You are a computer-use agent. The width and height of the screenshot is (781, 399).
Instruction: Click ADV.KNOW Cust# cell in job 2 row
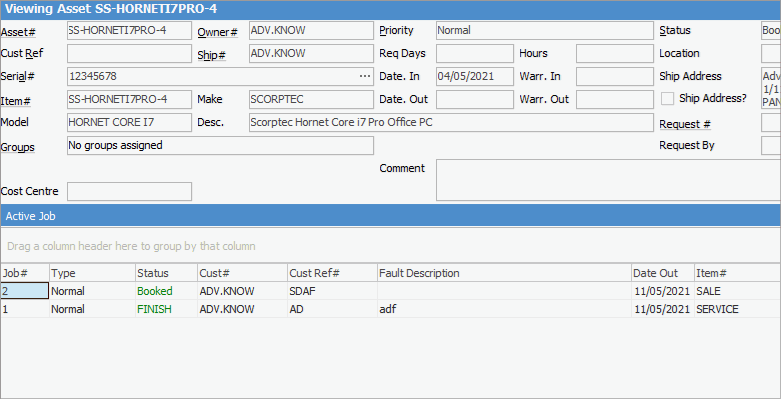pyautogui.click(x=243, y=291)
